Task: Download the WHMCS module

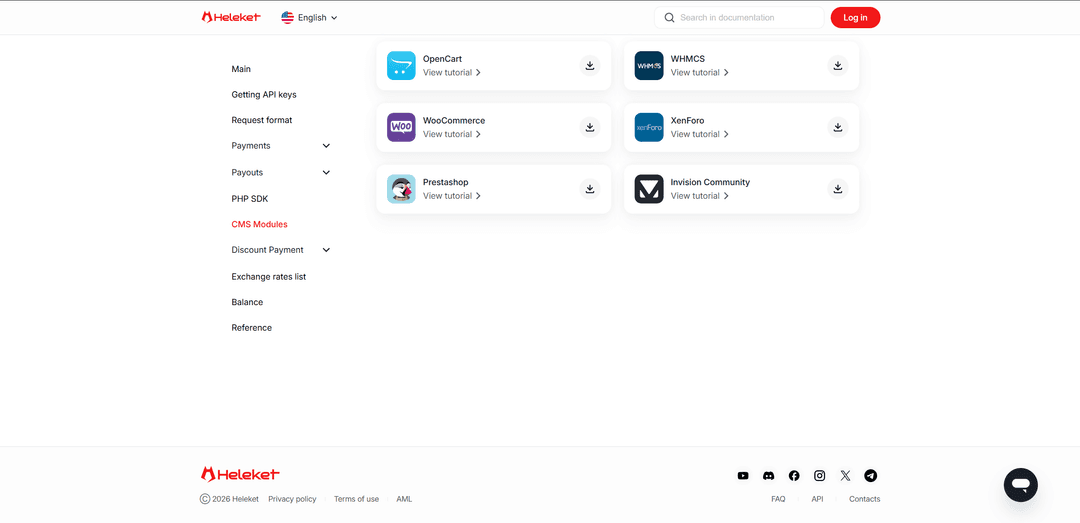Action: point(838,66)
